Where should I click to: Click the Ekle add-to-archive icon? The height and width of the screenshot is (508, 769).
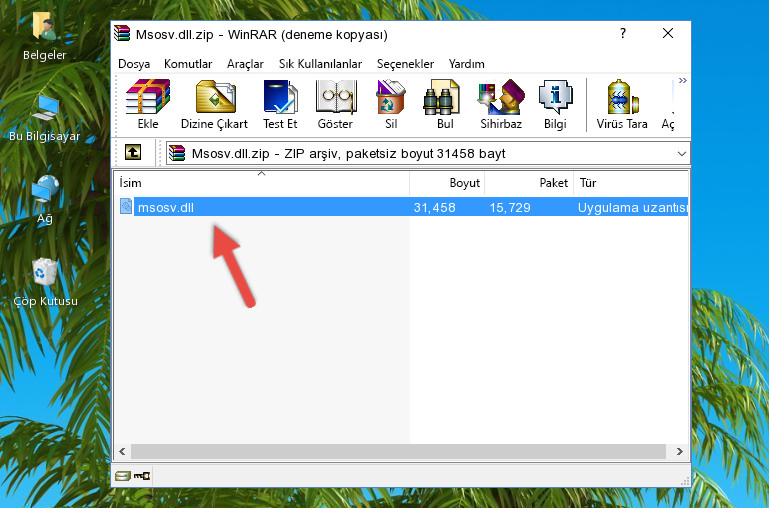148,104
